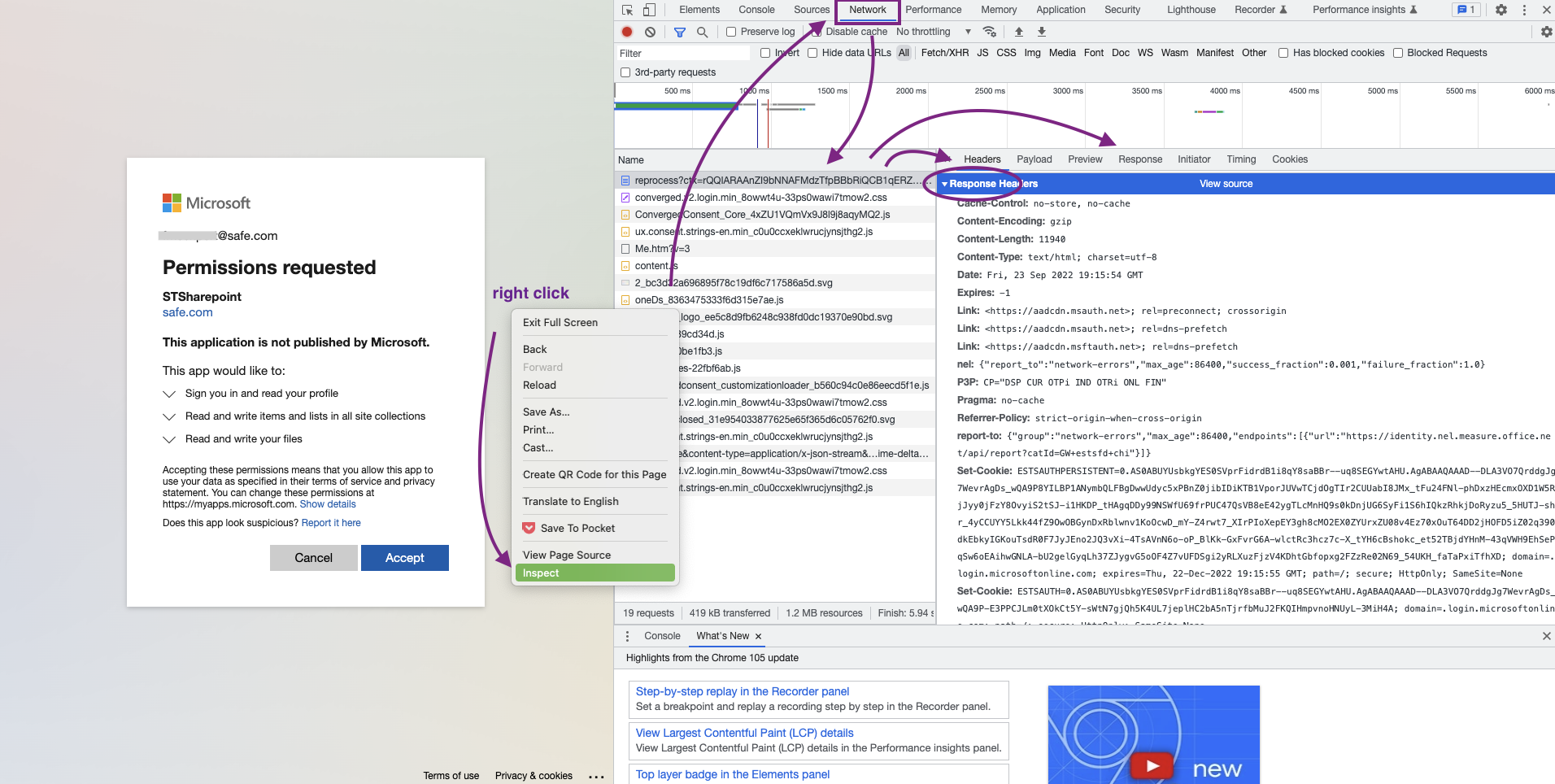This screenshot has width=1555, height=784.
Task: Click the record network log button
Action: click(x=626, y=31)
